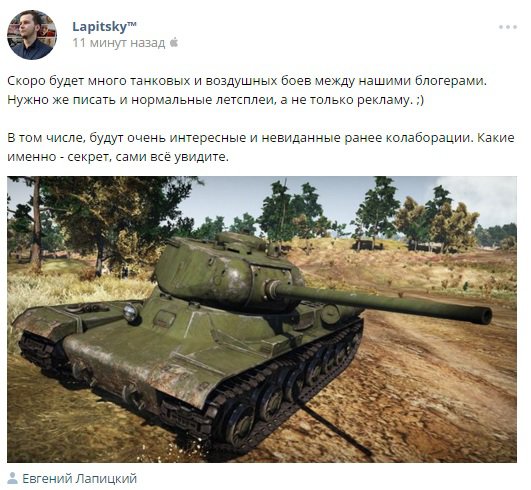531x490 pixels.
Task: Open the three-dots post options menu
Action: pos(508,27)
